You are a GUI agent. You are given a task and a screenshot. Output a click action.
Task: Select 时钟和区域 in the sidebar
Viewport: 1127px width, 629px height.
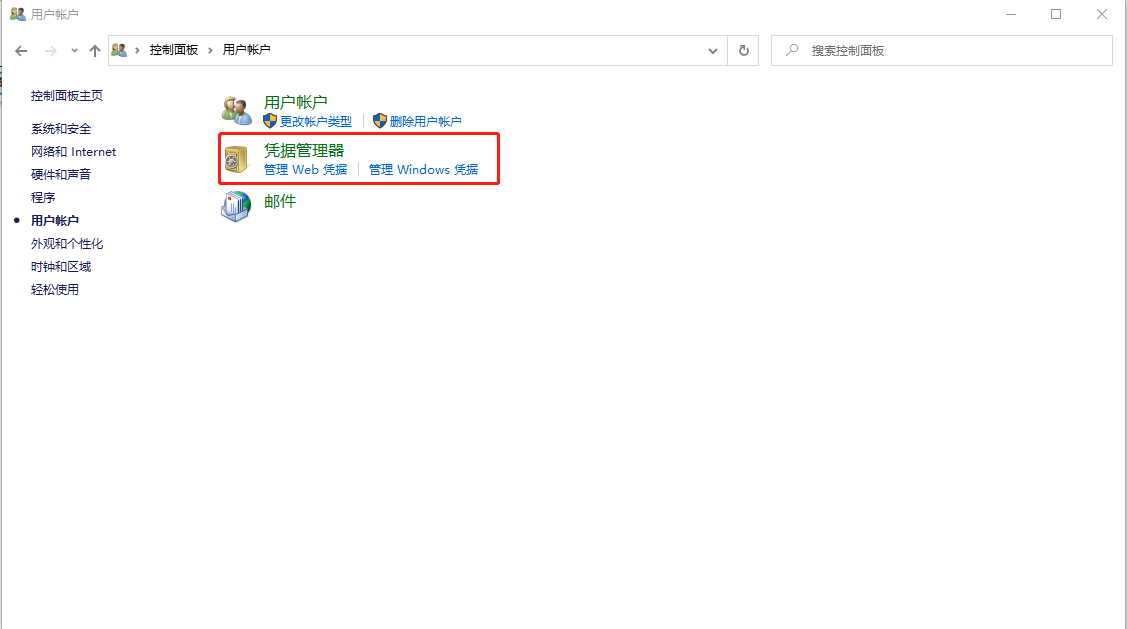coord(61,267)
